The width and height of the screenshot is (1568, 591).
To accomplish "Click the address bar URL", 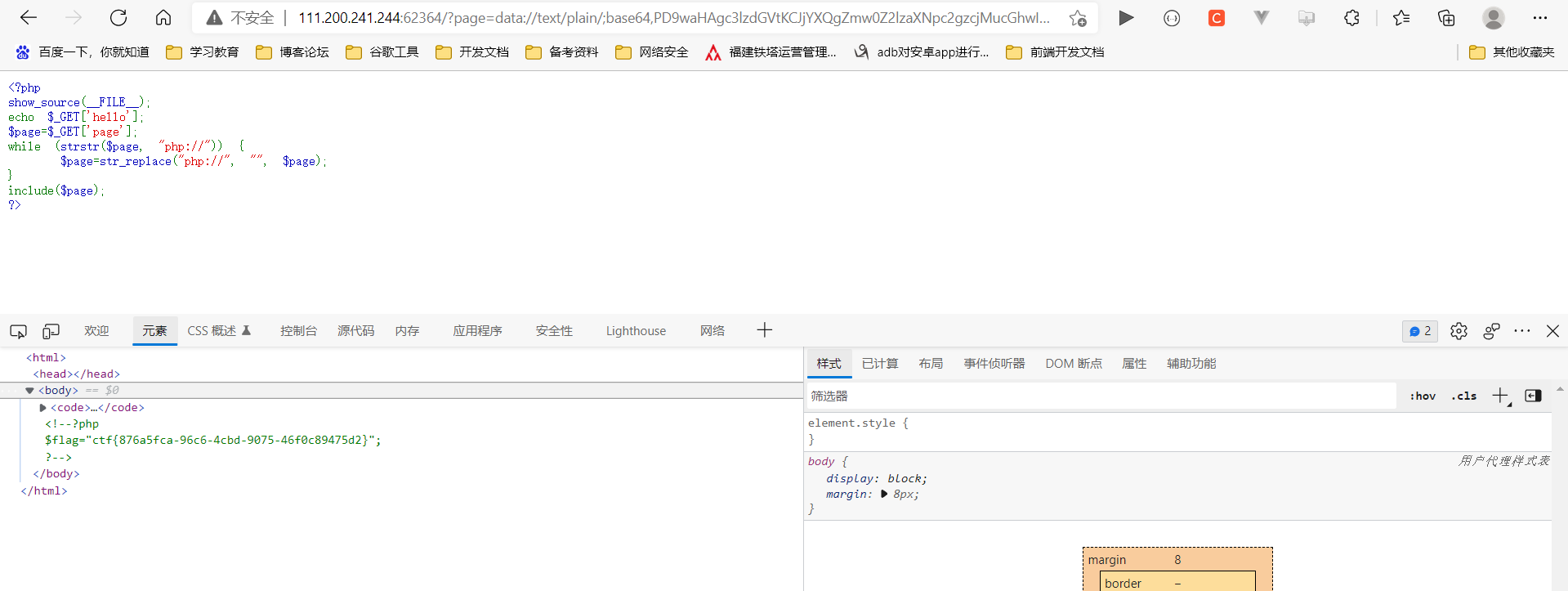I will (x=673, y=17).
